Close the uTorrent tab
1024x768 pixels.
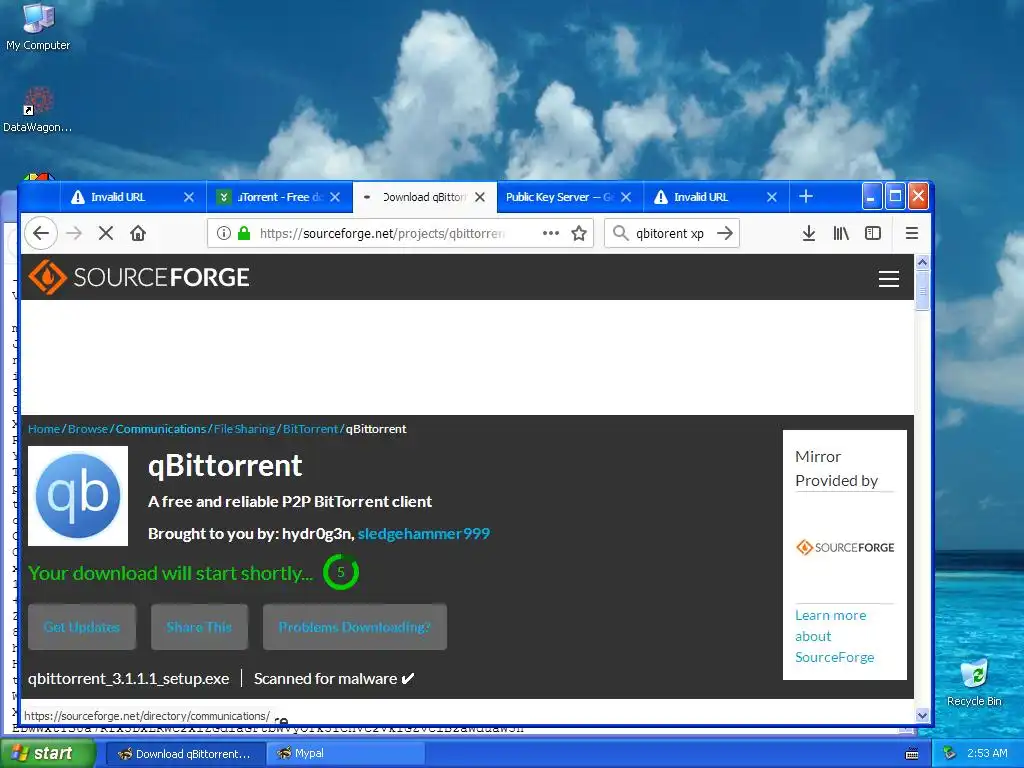click(x=335, y=197)
